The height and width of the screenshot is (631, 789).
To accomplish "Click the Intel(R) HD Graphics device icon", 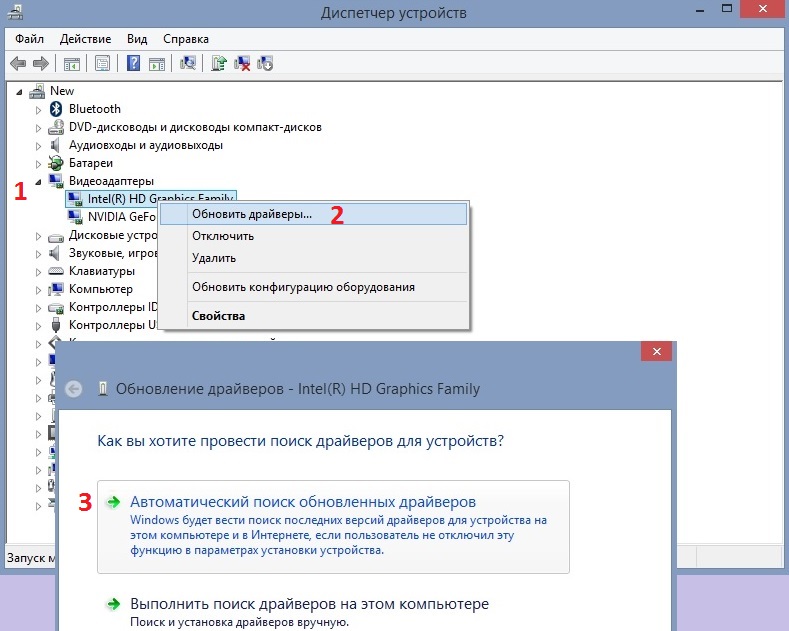I will point(75,199).
